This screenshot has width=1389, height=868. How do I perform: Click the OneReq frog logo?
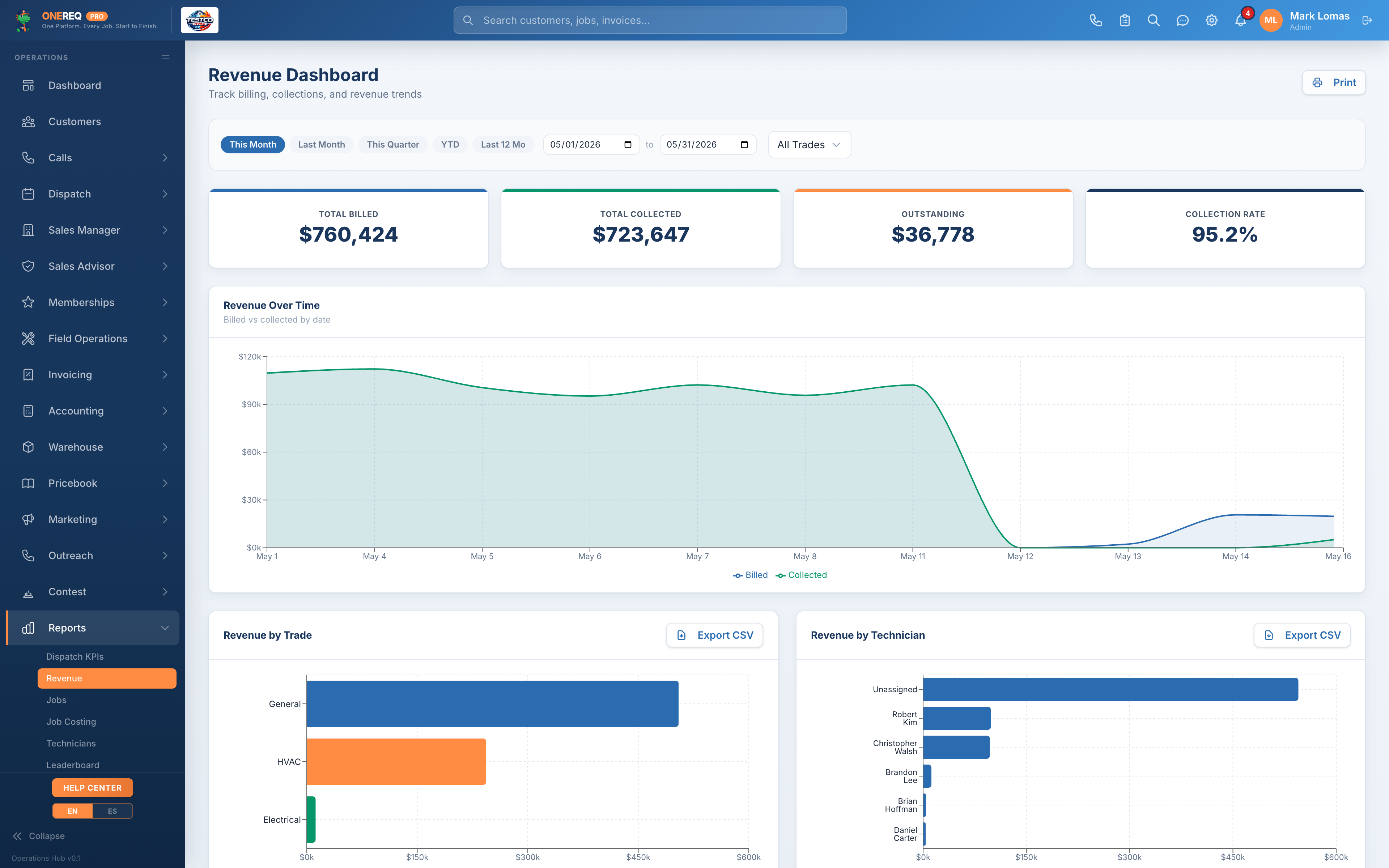point(23,21)
